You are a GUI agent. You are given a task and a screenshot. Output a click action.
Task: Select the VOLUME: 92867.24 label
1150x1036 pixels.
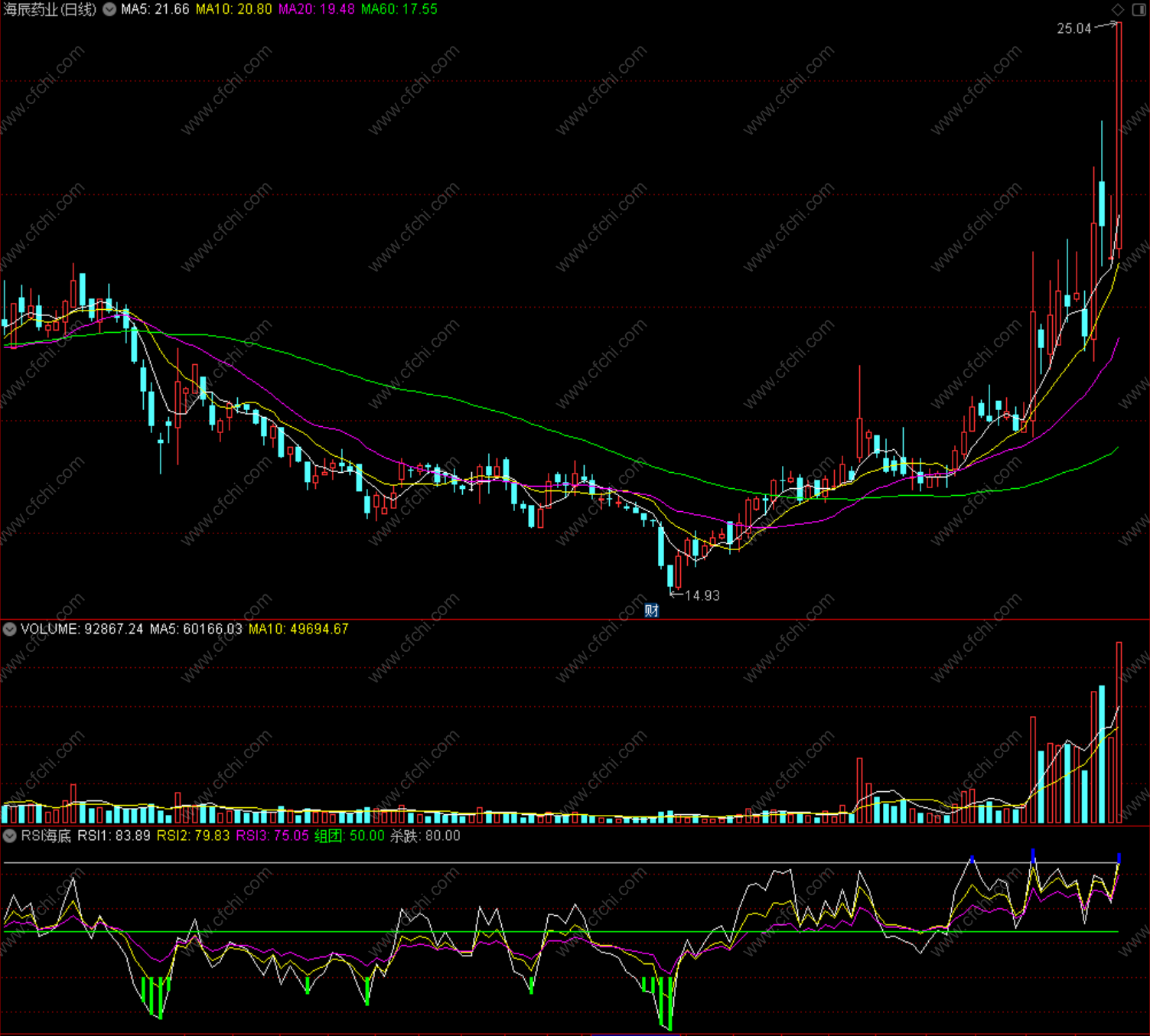tap(82, 629)
